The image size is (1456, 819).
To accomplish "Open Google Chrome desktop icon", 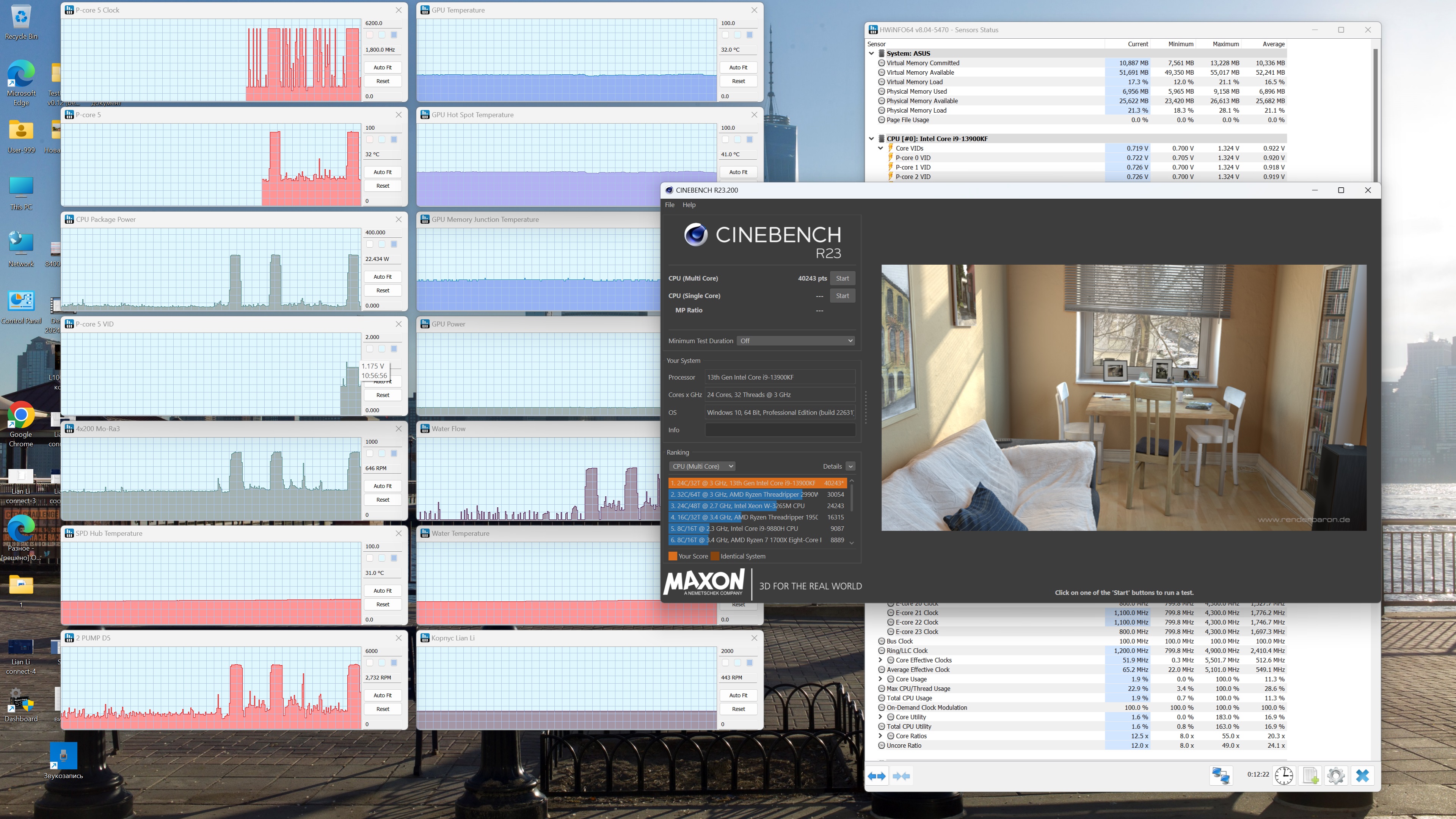I will tap(21, 416).
